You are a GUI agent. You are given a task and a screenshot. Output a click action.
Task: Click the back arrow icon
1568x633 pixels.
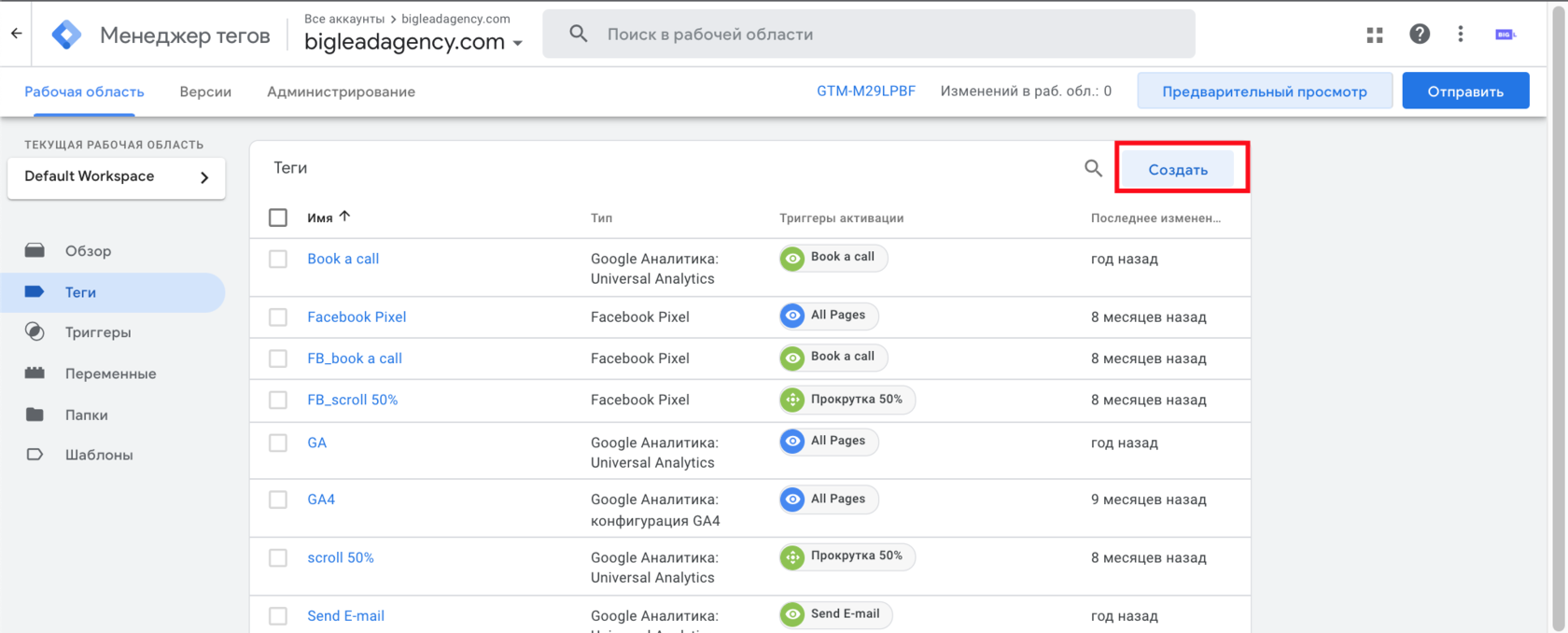16,34
